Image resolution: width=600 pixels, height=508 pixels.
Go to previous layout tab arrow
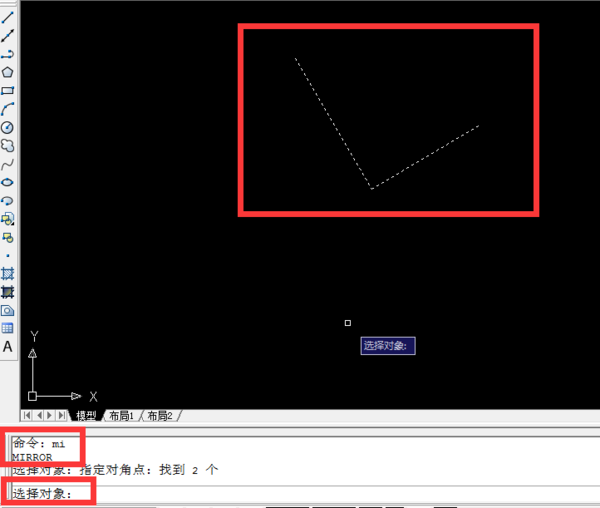pyautogui.click(x=39, y=415)
